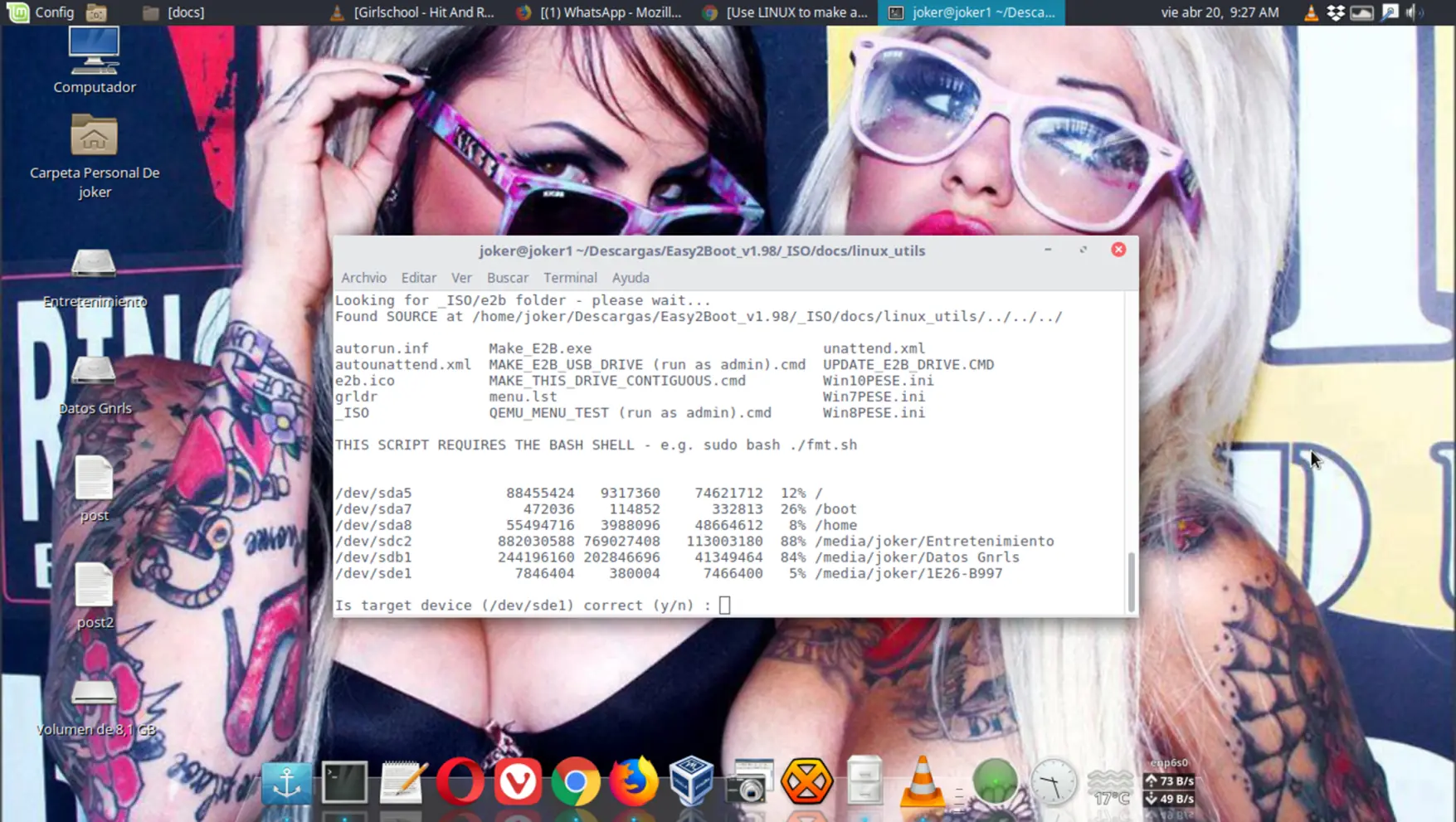Open the Computador desktop icon
The image size is (1456, 822).
(94, 61)
